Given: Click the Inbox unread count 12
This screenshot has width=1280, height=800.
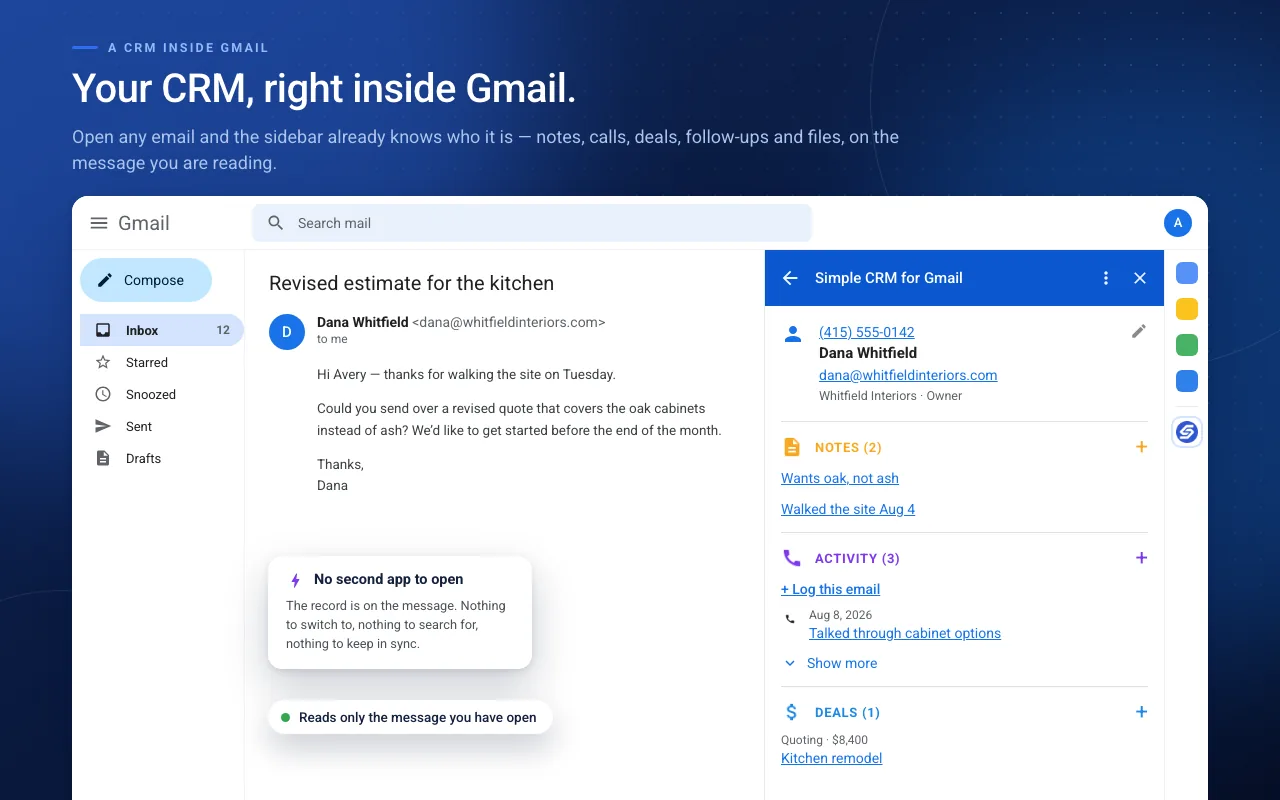Looking at the screenshot, I should (223, 330).
